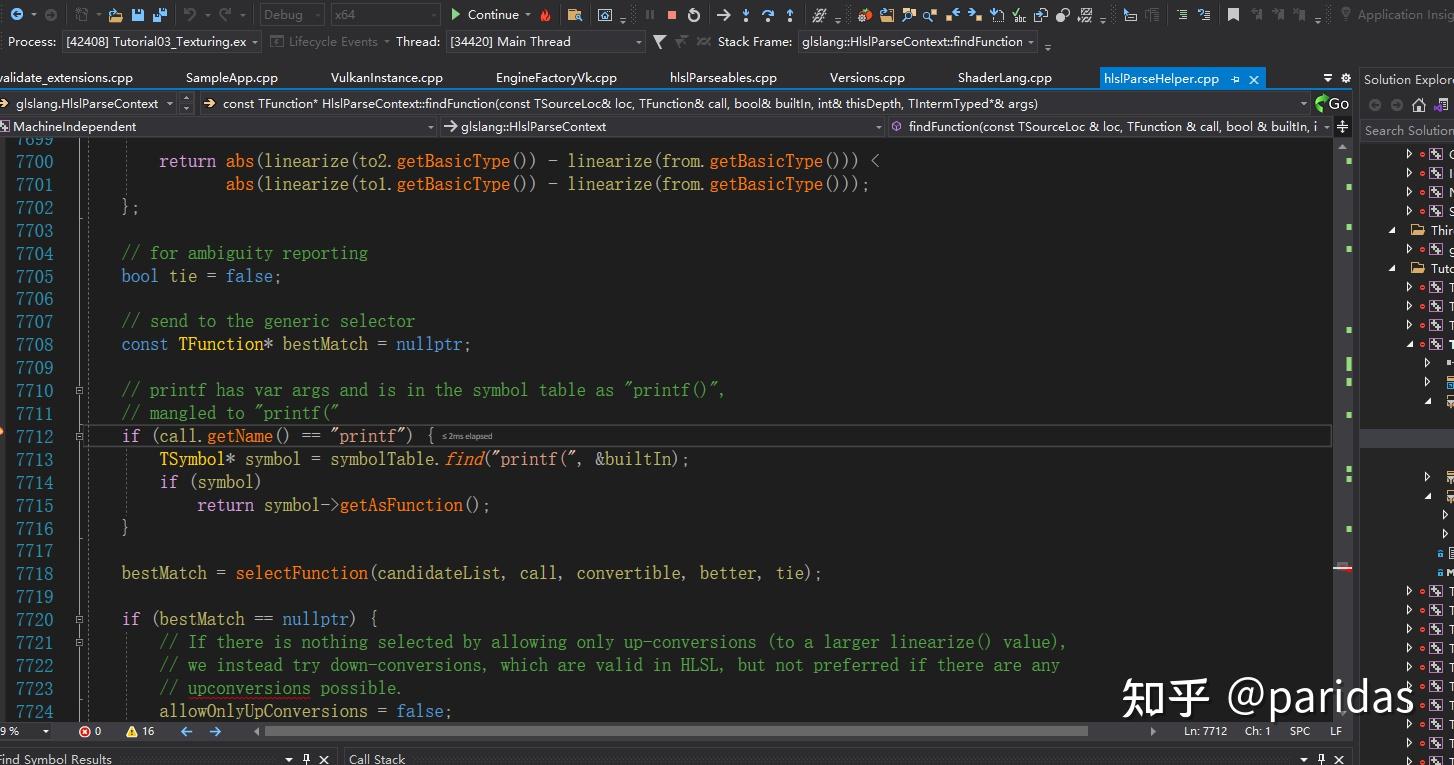Click the Step Over icon
The height and width of the screenshot is (765, 1454).
768,15
